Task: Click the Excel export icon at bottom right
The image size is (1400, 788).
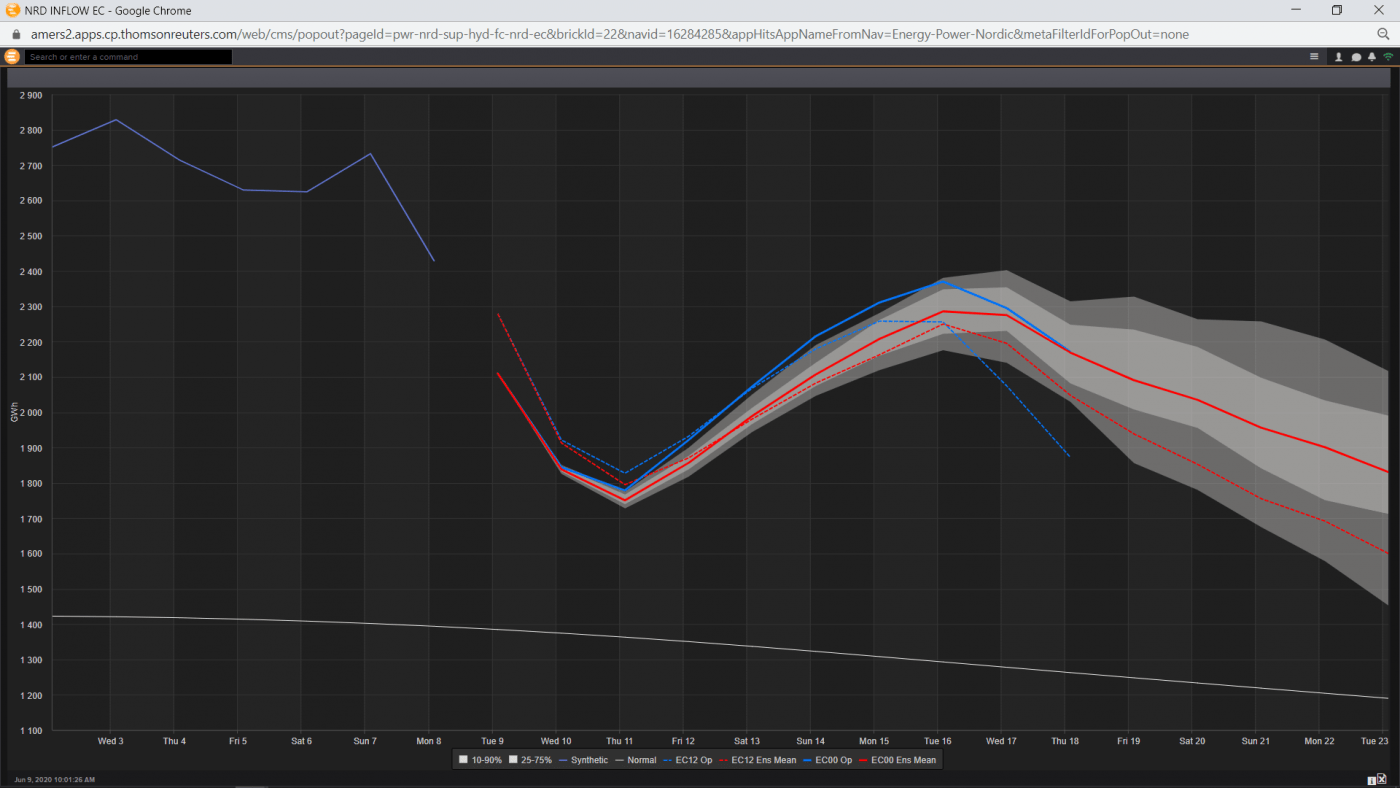Action: 1381,779
